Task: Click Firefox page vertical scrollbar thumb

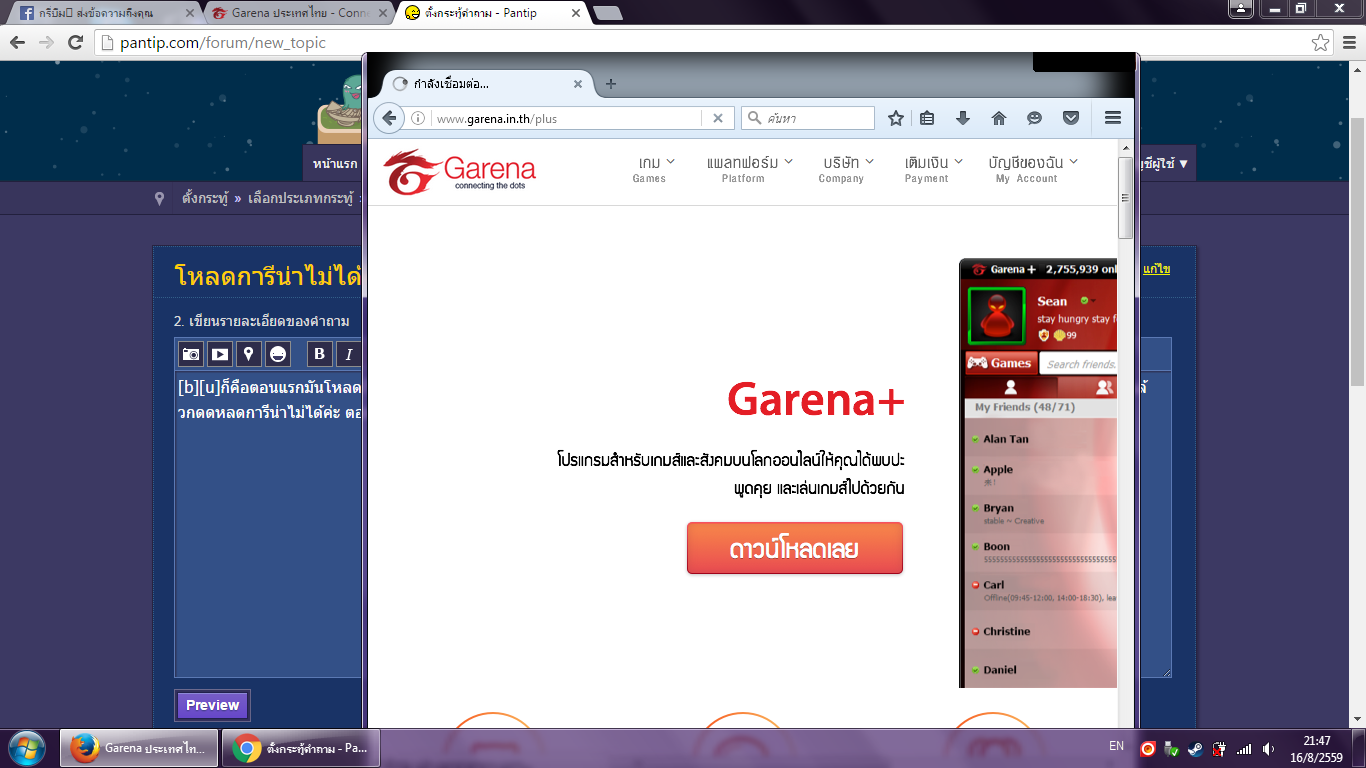Action: click(1126, 198)
